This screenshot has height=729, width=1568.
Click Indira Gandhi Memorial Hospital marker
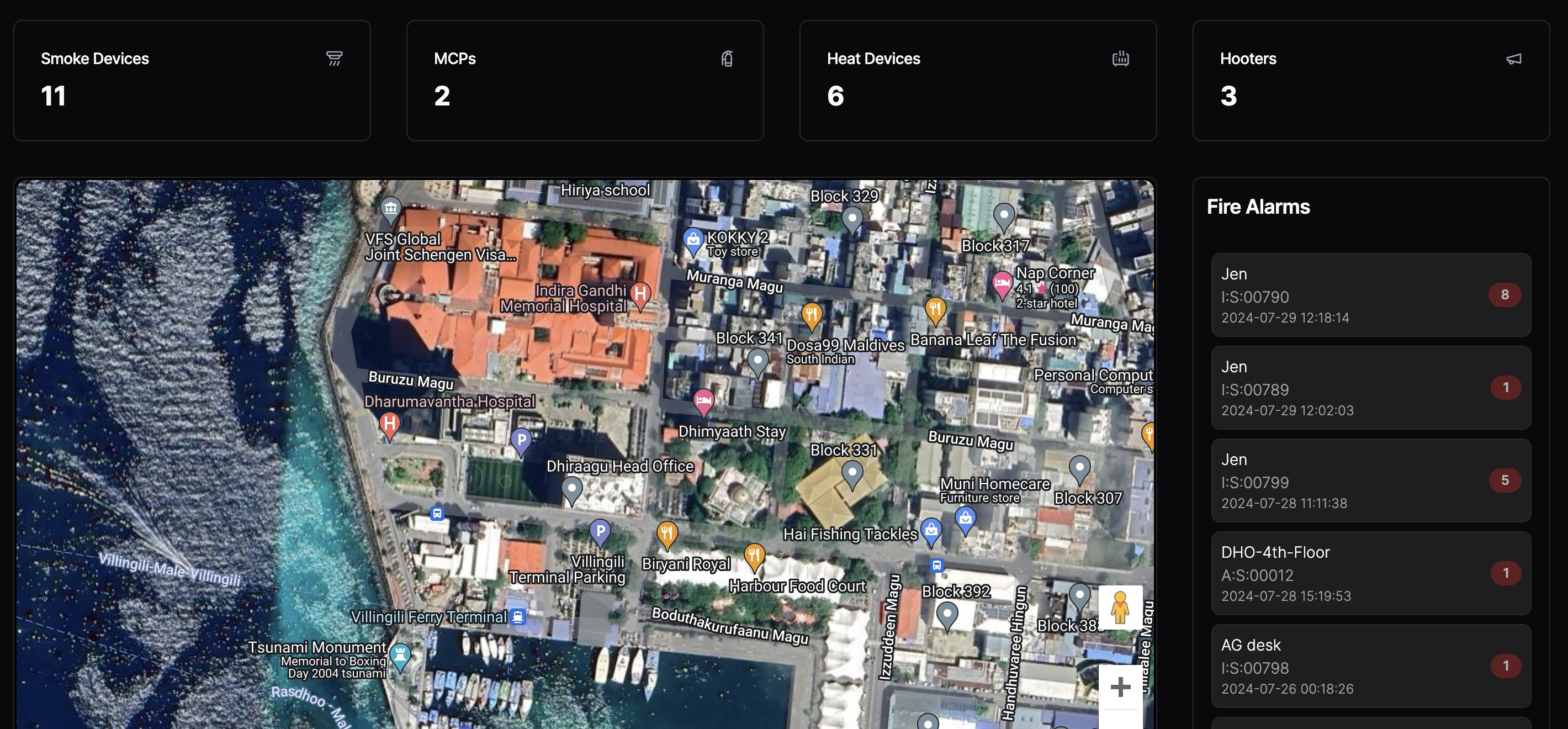click(640, 294)
